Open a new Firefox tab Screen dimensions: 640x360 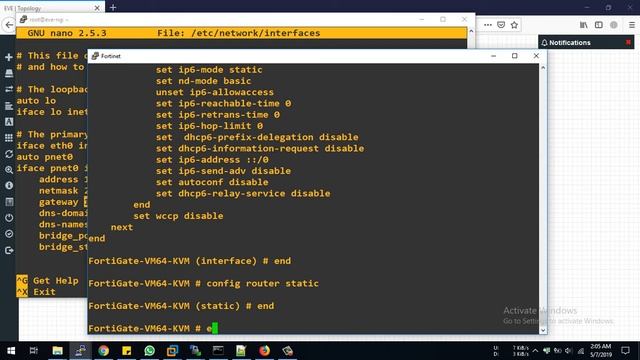tap(113, 7)
